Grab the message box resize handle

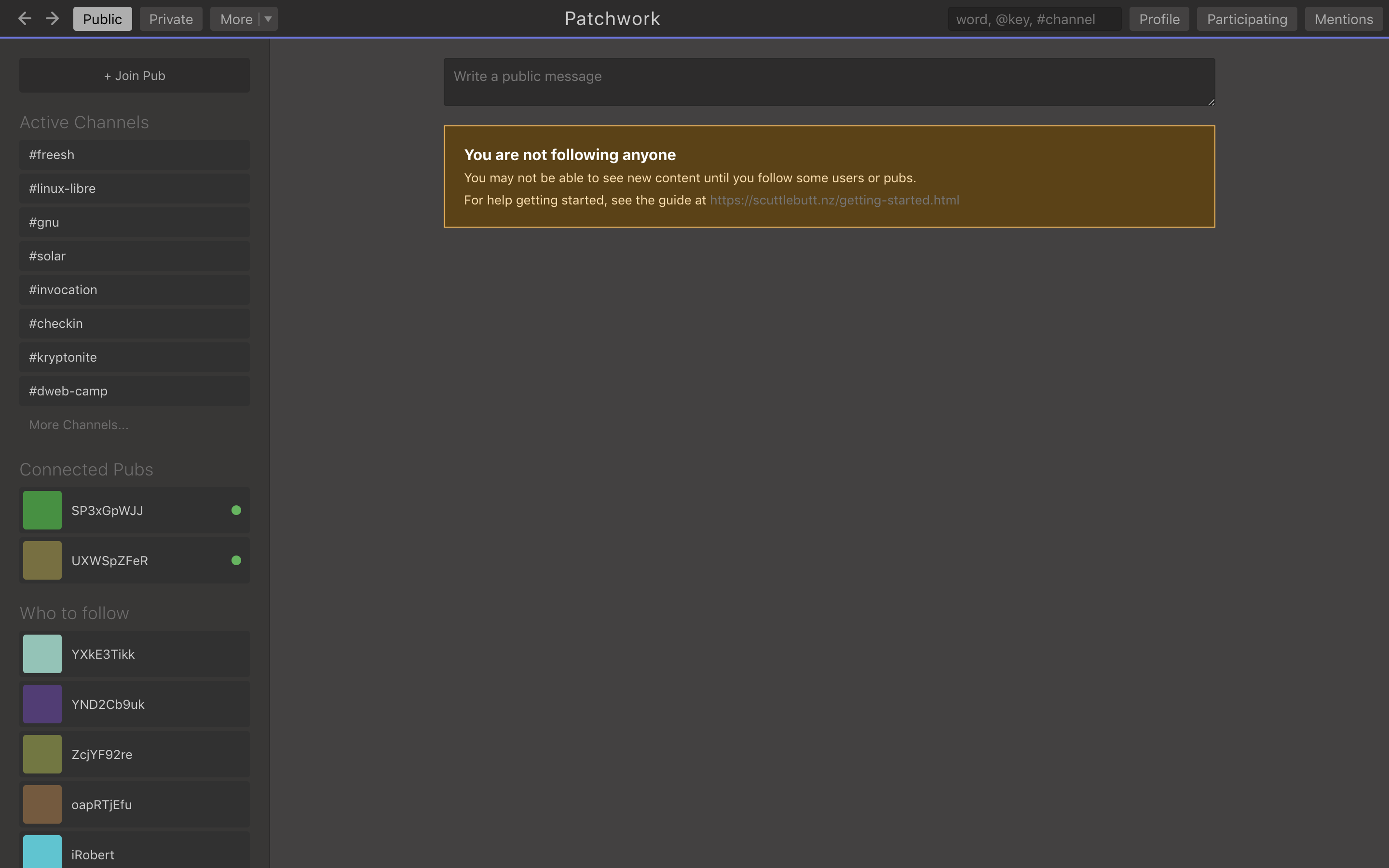(1211, 102)
